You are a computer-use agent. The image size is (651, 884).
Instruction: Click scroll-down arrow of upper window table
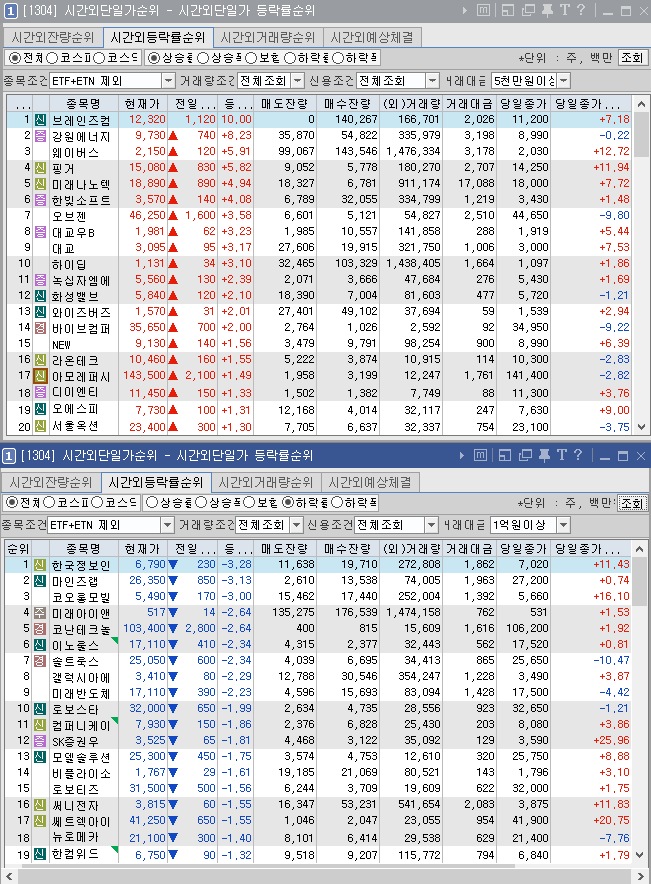click(x=641, y=427)
